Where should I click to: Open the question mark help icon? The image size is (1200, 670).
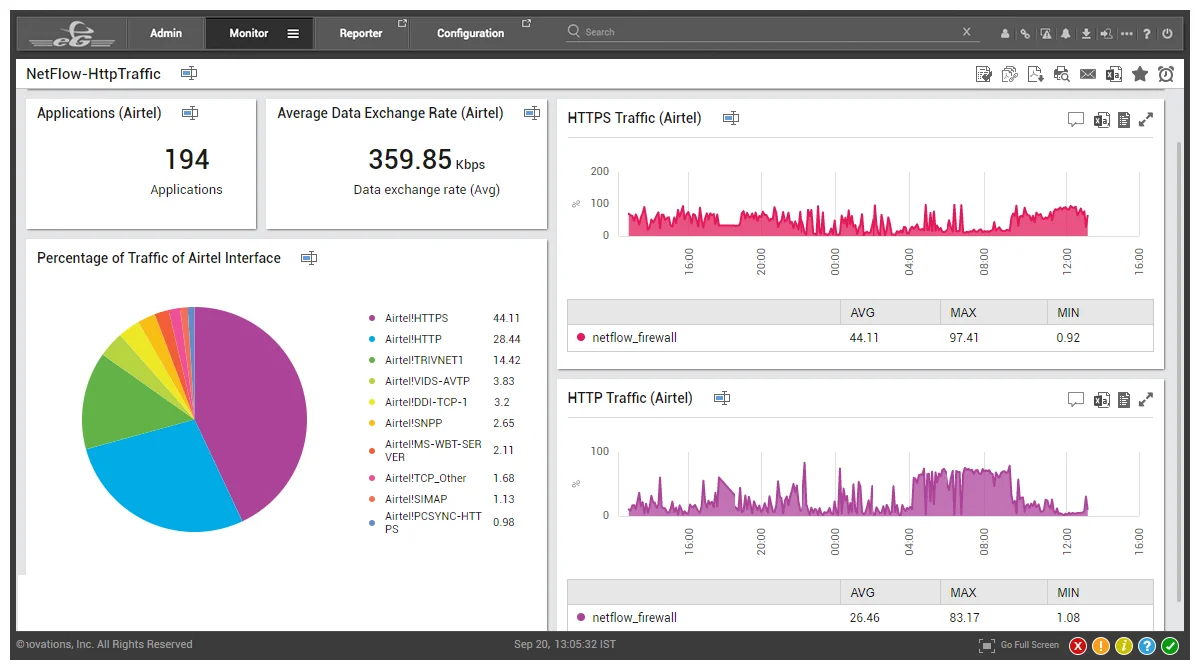pyautogui.click(x=1147, y=33)
